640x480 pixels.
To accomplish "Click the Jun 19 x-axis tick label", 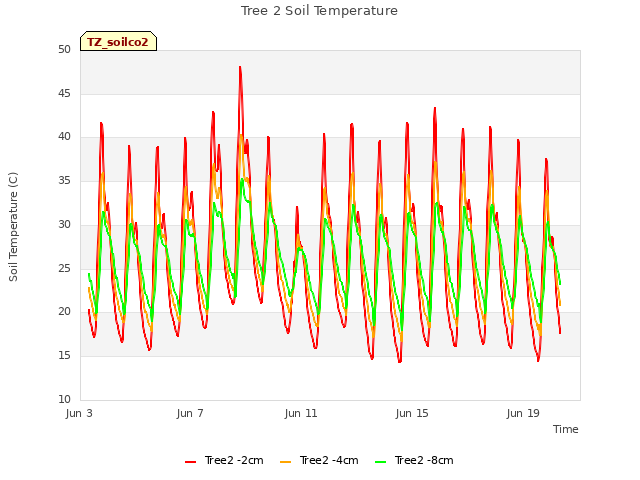I will pos(523,413).
